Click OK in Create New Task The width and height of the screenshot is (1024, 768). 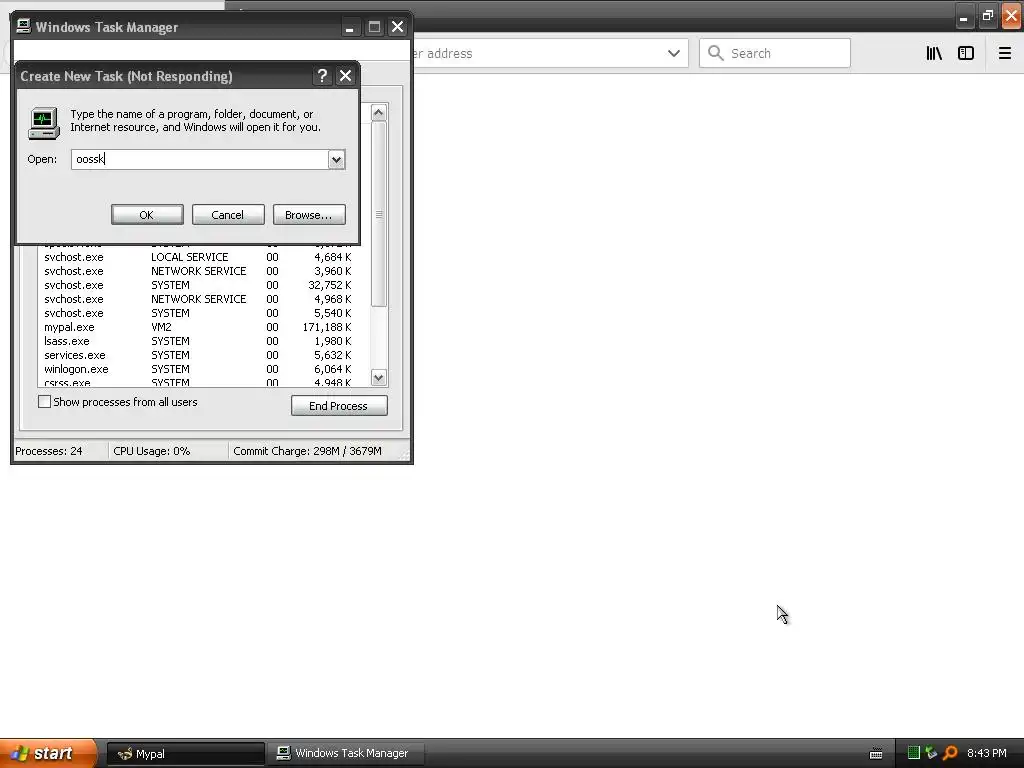147,215
